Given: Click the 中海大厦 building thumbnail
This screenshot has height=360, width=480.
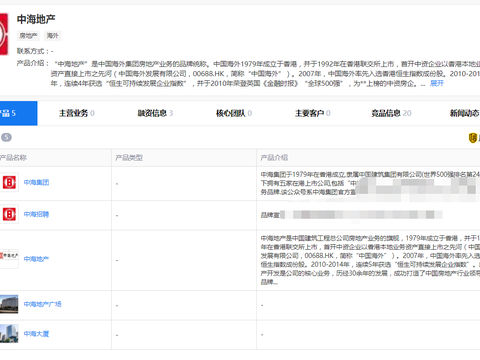Looking at the screenshot, I should [x=9, y=334].
